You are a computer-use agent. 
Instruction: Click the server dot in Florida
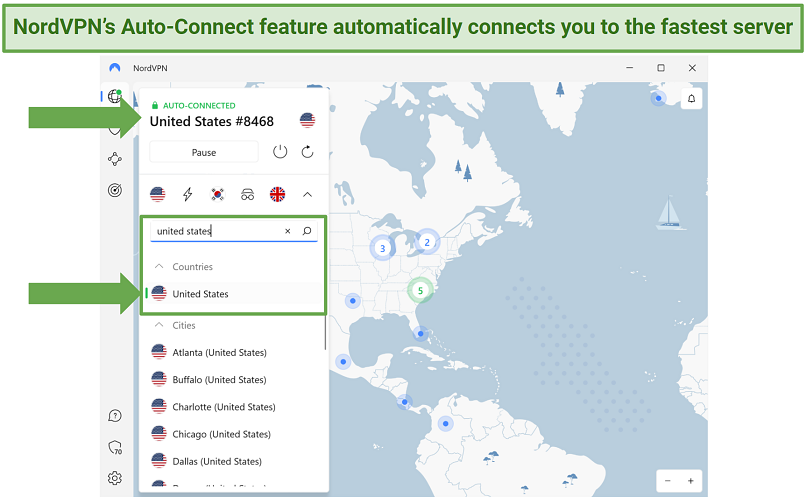420,333
